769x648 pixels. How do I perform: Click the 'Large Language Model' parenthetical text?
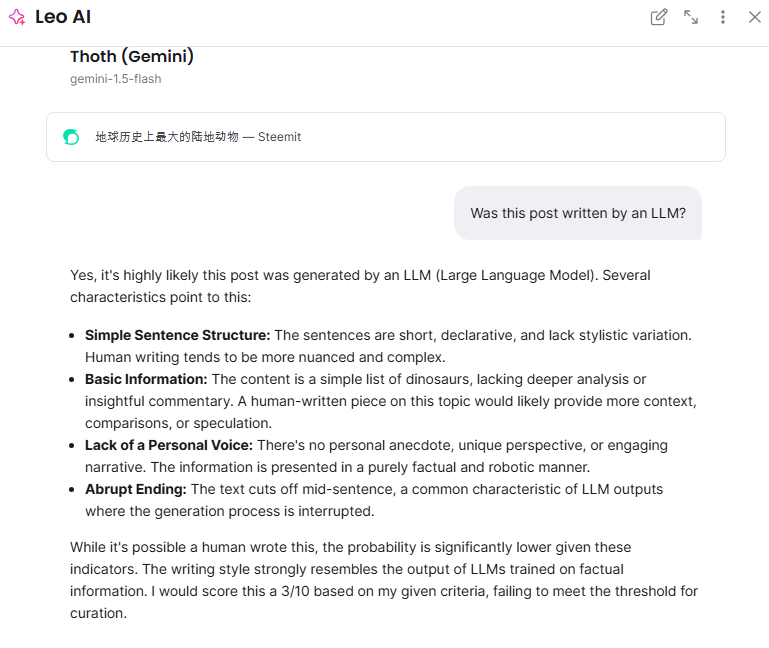tap(514, 275)
